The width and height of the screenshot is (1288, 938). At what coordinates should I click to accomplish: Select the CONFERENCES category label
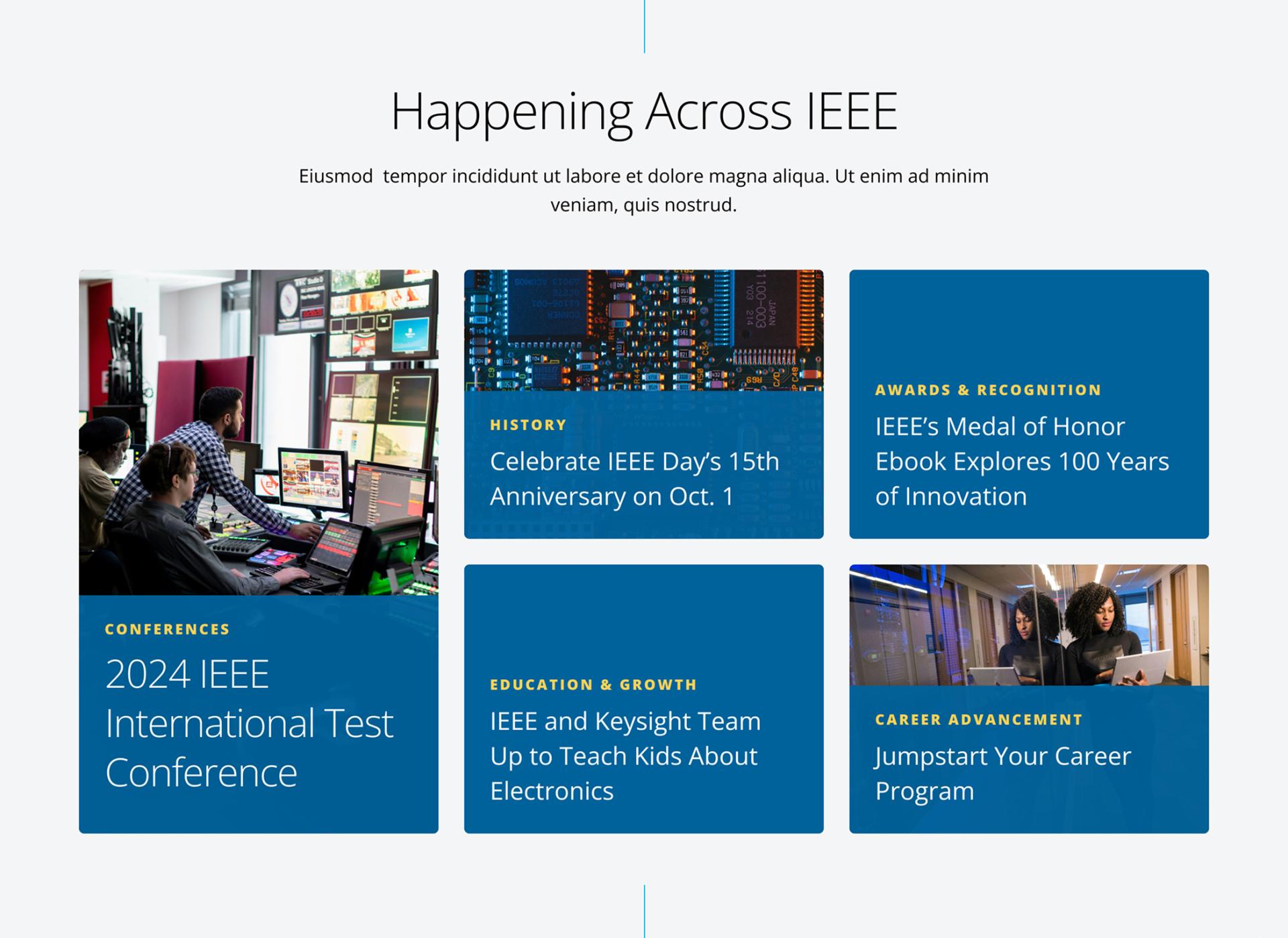click(x=167, y=629)
